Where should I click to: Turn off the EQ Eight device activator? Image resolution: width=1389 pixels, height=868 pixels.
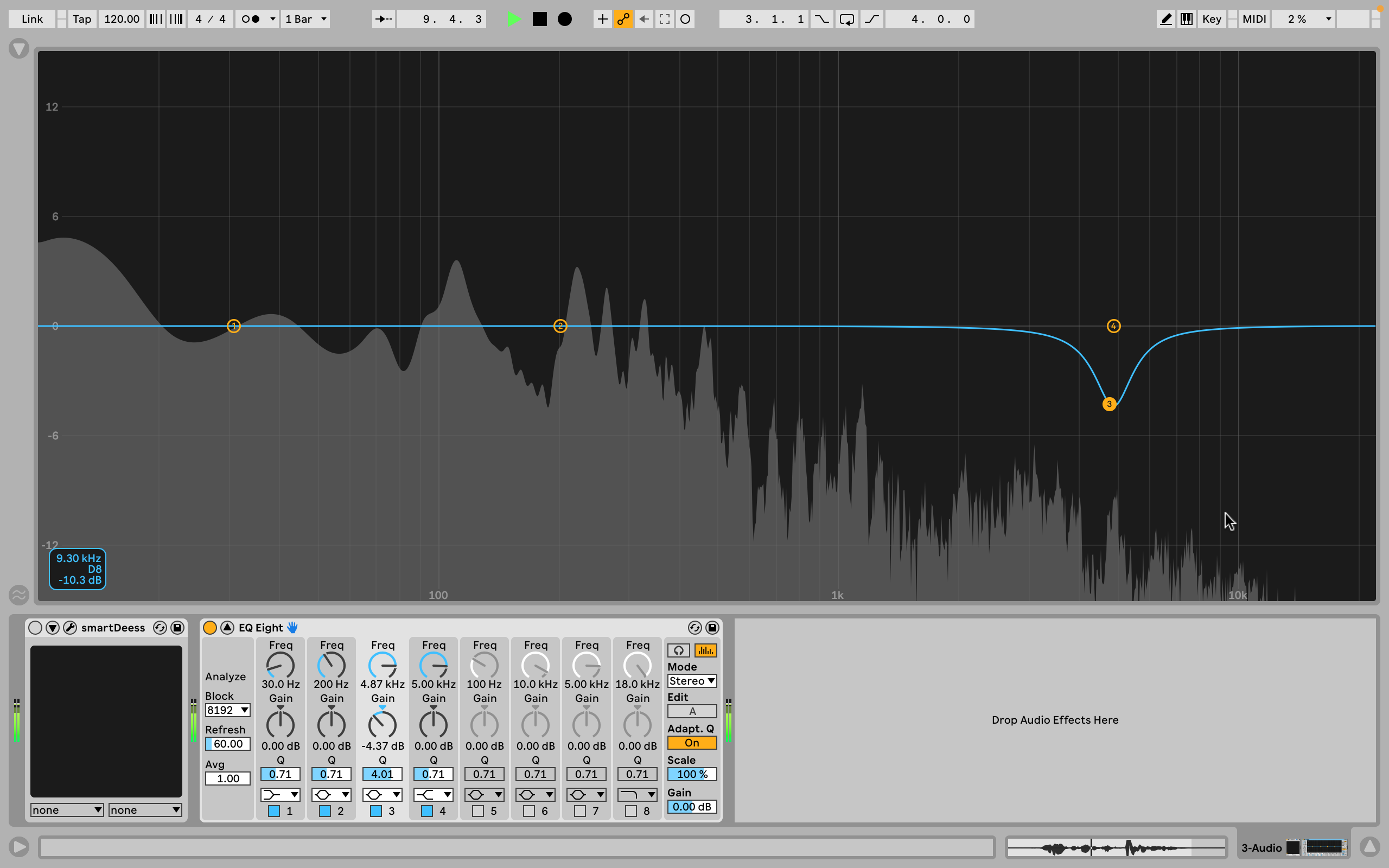[x=210, y=628]
